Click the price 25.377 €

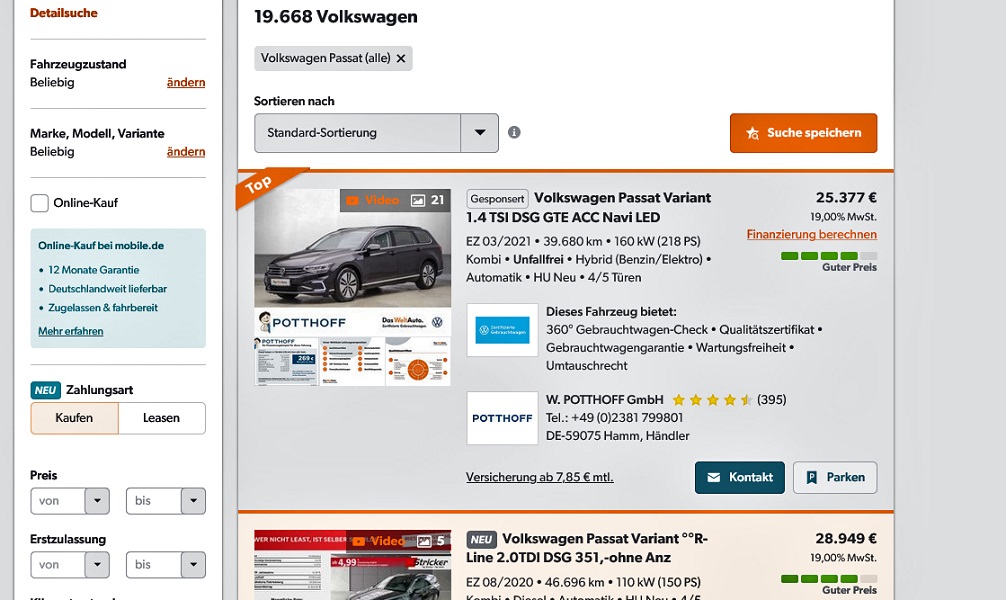pos(846,198)
